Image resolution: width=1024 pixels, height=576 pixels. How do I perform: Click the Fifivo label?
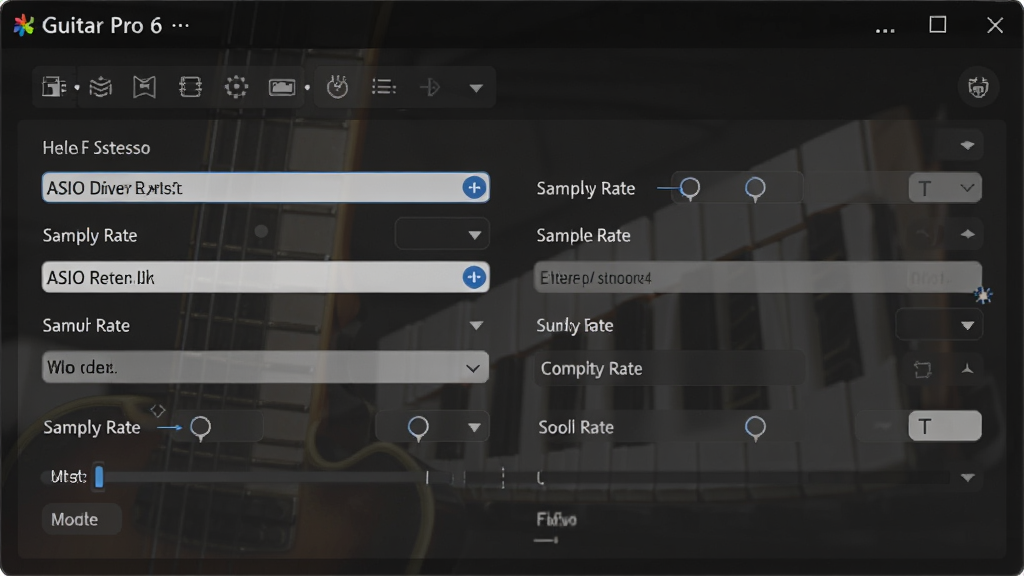[x=556, y=520]
